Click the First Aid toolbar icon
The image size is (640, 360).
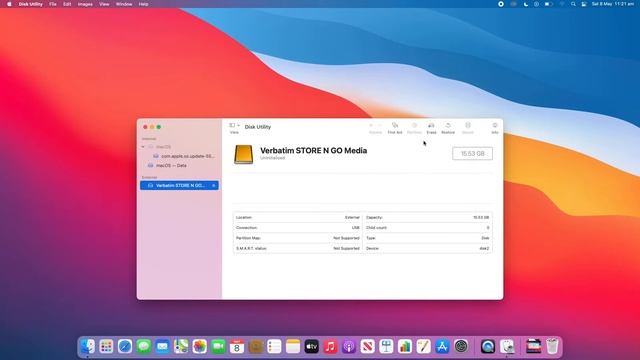point(395,126)
